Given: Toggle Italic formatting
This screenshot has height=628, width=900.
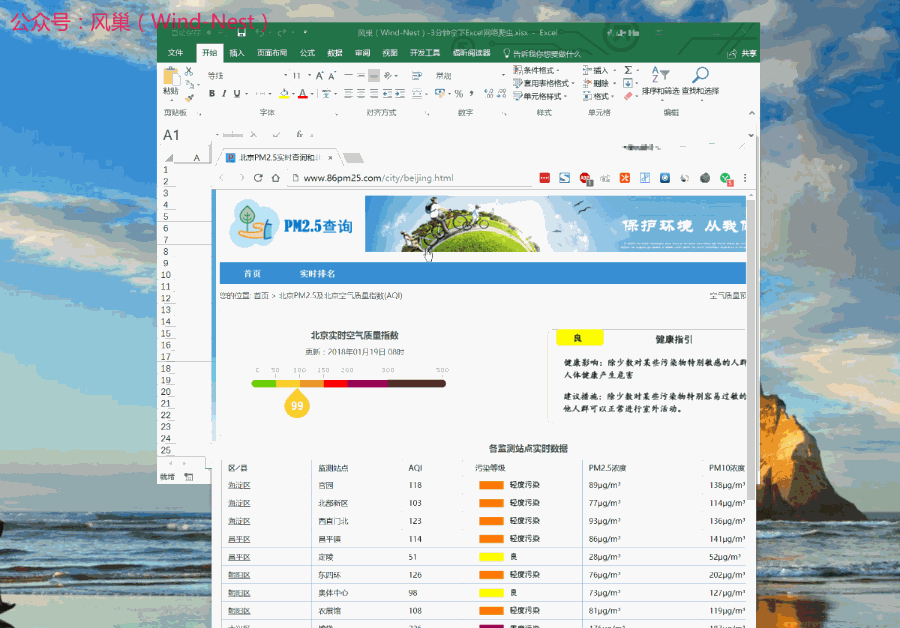Looking at the screenshot, I should (224, 94).
